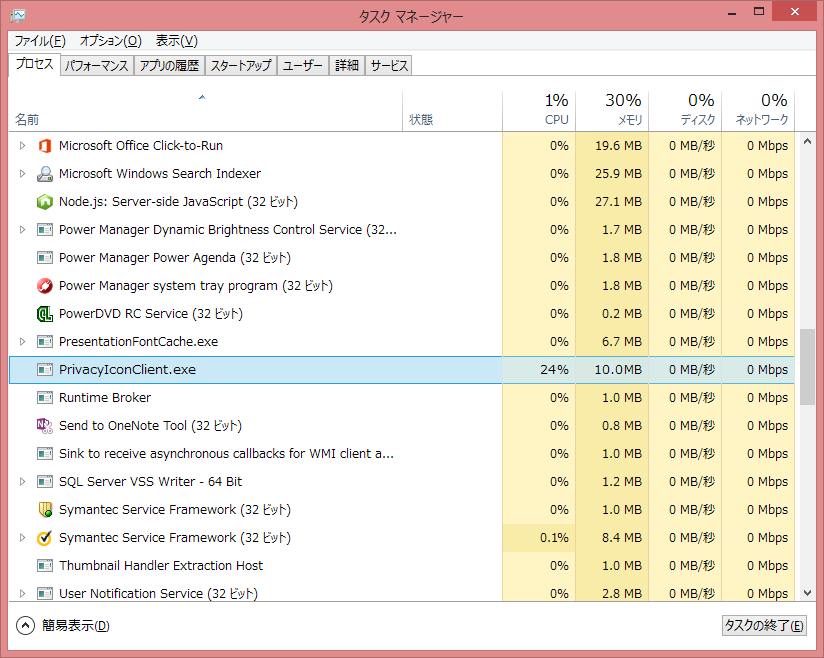Click the Microsoft Office Click-to-Run icon
824x658 pixels.
point(44,146)
